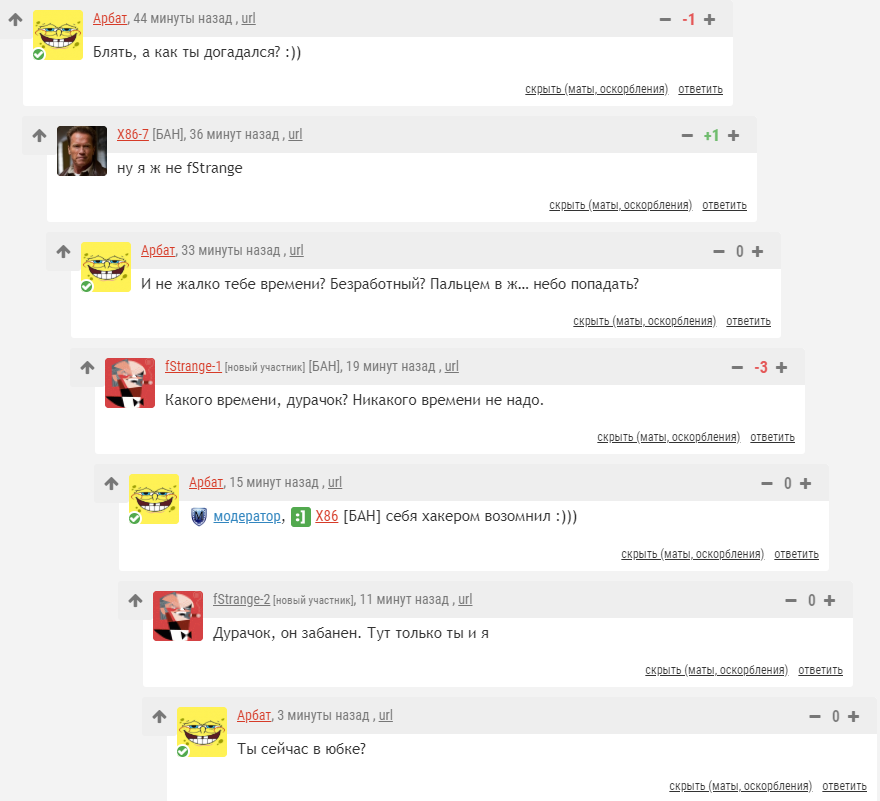Downvote X86-7's comment with minus icon
880x801 pixels.
(687, 136)
